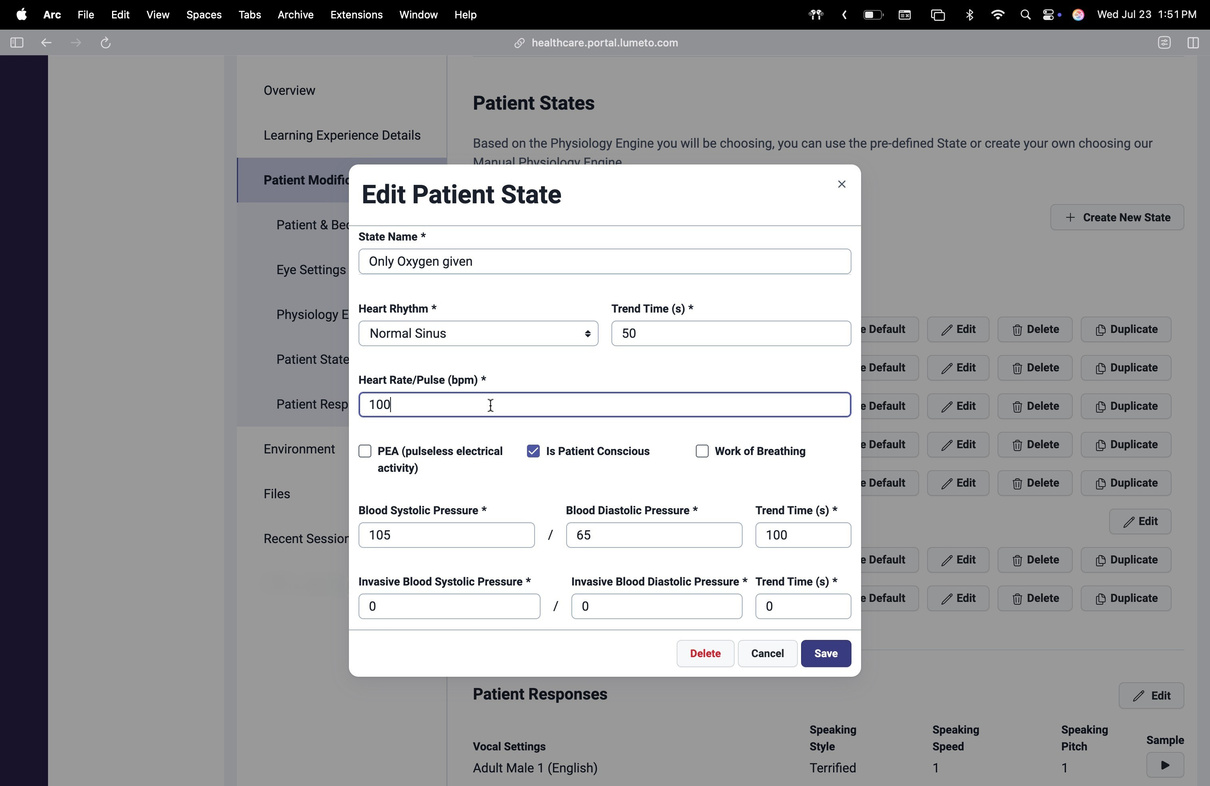The image size is (1210, 786).
Task: Uncheck the Is Patient Conscious checkbox
Action: click(533, 451)
